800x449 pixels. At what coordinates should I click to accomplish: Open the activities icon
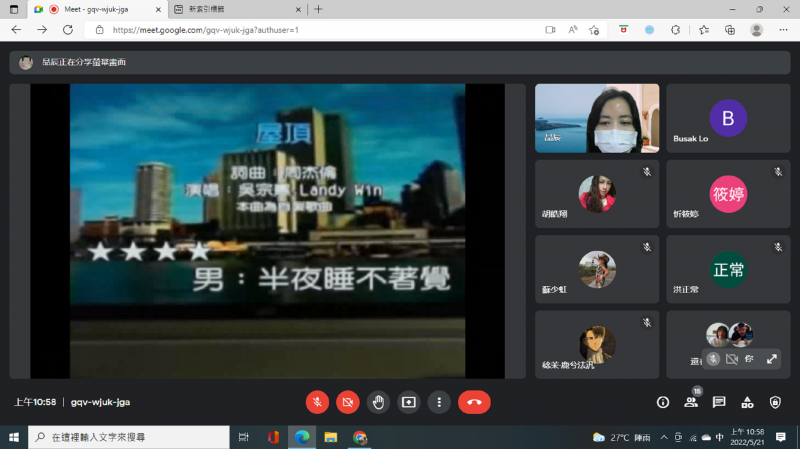(x=747, y=402)
